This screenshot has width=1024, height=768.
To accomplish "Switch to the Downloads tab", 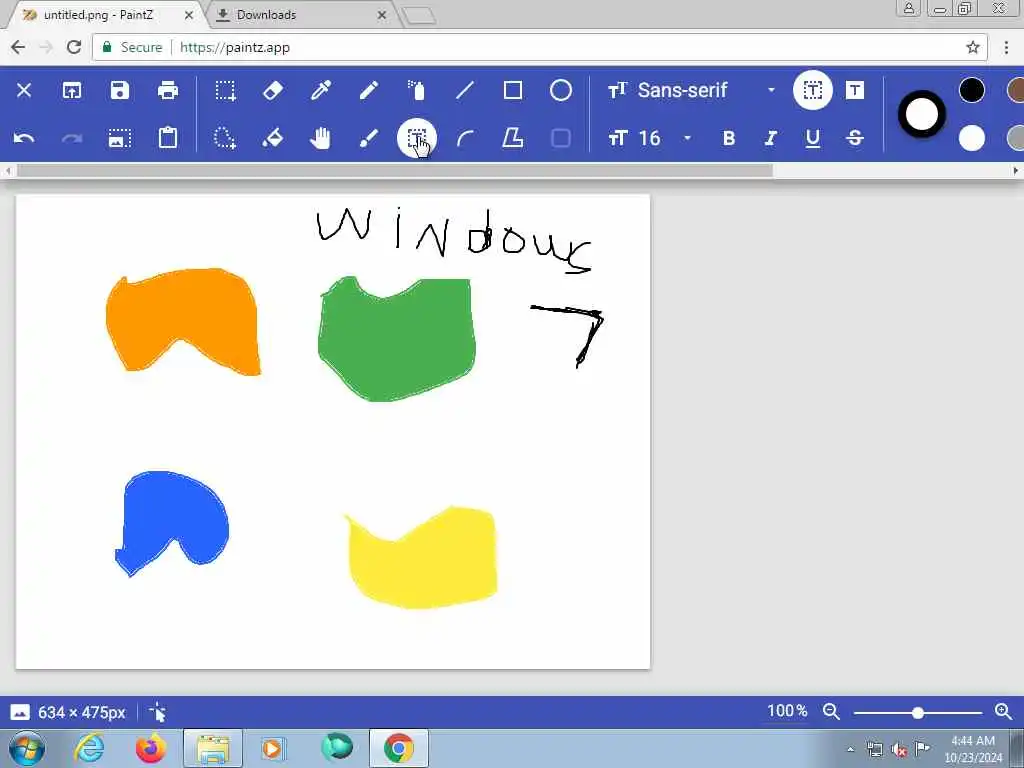I will tap(266, 14).
